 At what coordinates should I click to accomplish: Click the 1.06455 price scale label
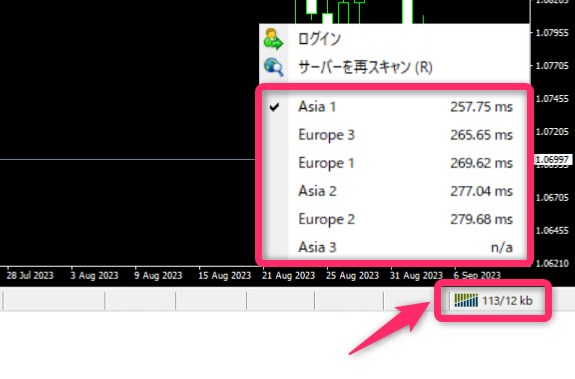coord(552,231)
